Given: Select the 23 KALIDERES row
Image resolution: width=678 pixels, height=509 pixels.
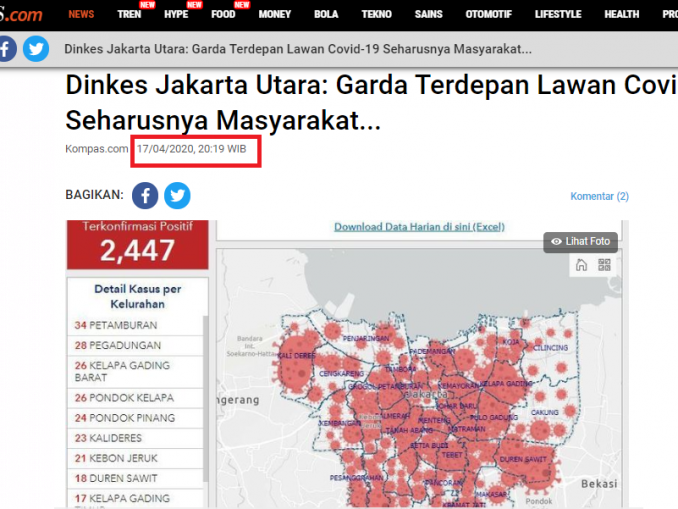Looking at the screenshot, I should tap(135, 438).
